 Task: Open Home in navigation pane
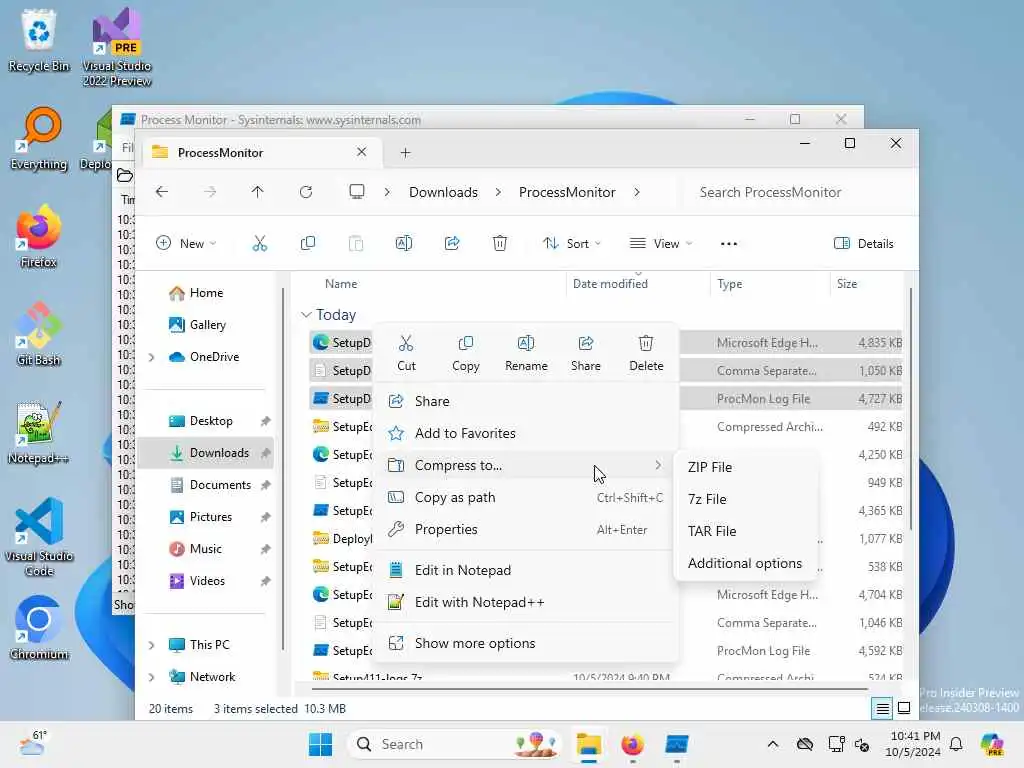(x=206, y=293)
